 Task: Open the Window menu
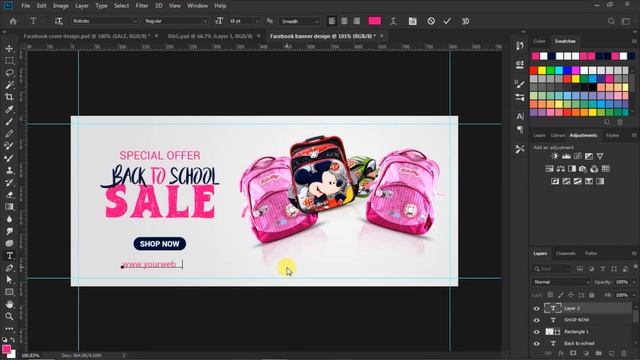(x=198, y=6)
